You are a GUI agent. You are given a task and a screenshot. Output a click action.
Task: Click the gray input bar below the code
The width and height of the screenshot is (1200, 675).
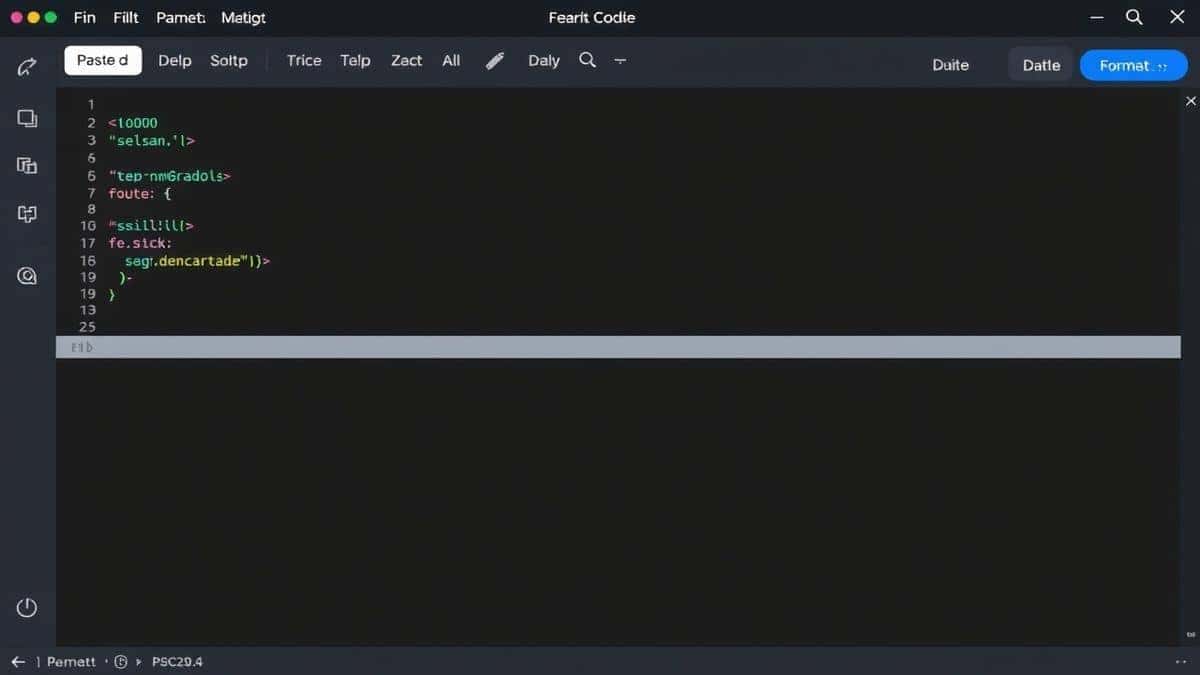pyautogui.click(x=616, y=347)
